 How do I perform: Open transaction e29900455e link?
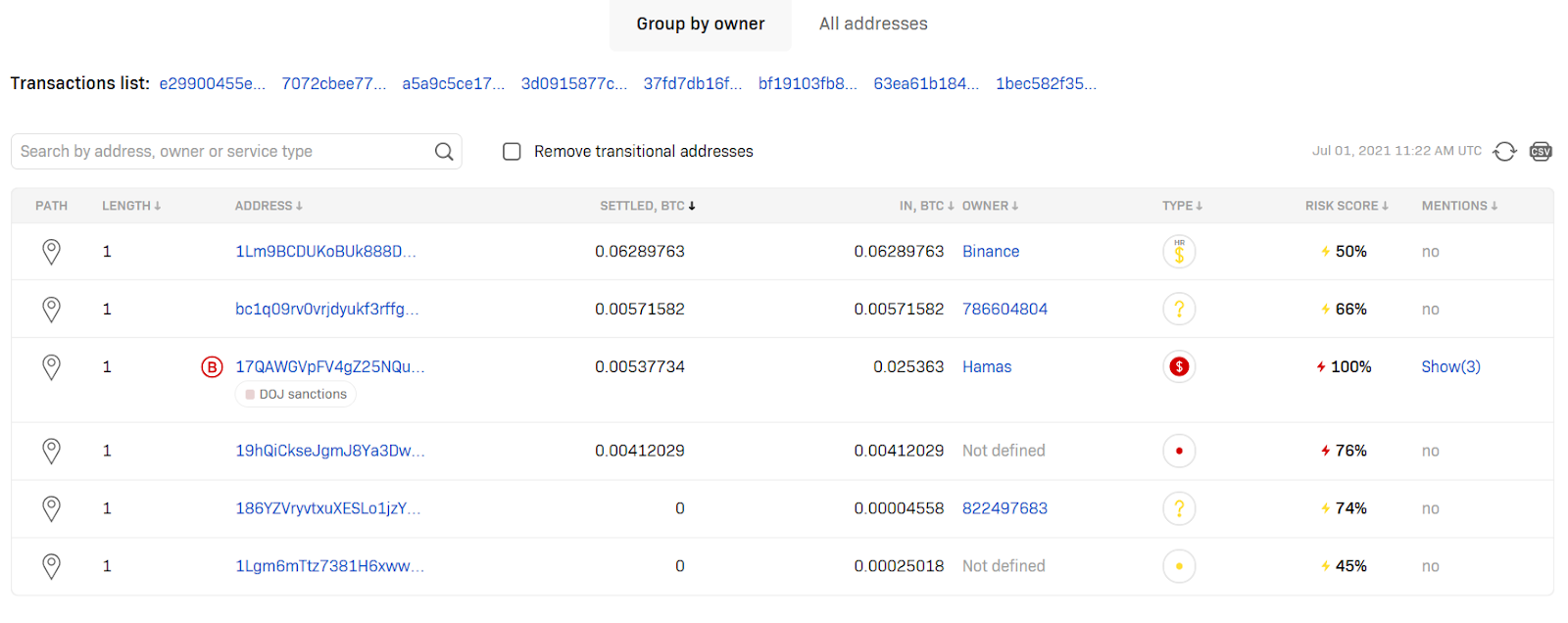(212, 84)
